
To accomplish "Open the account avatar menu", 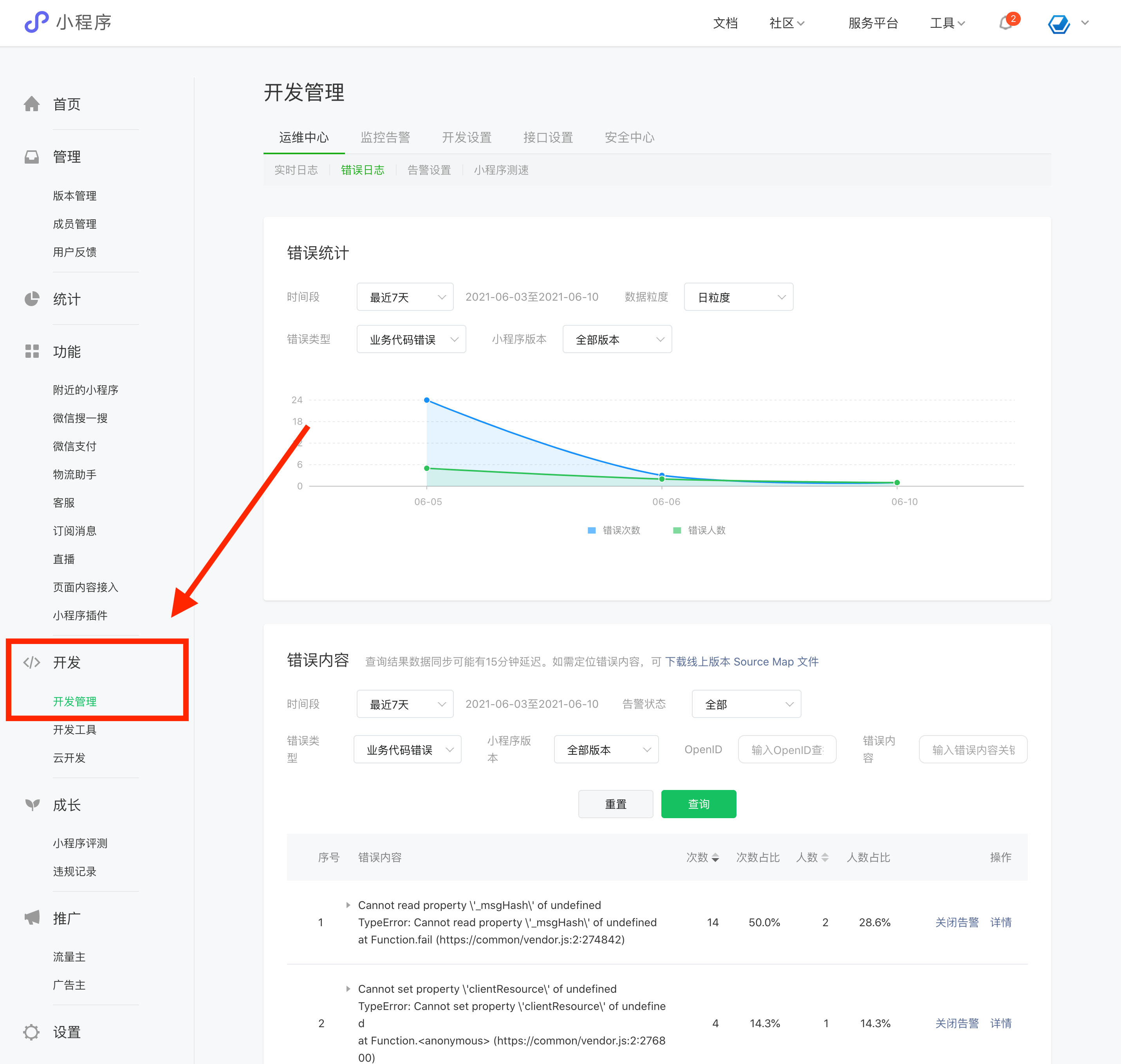I will tap(1059, 23).
